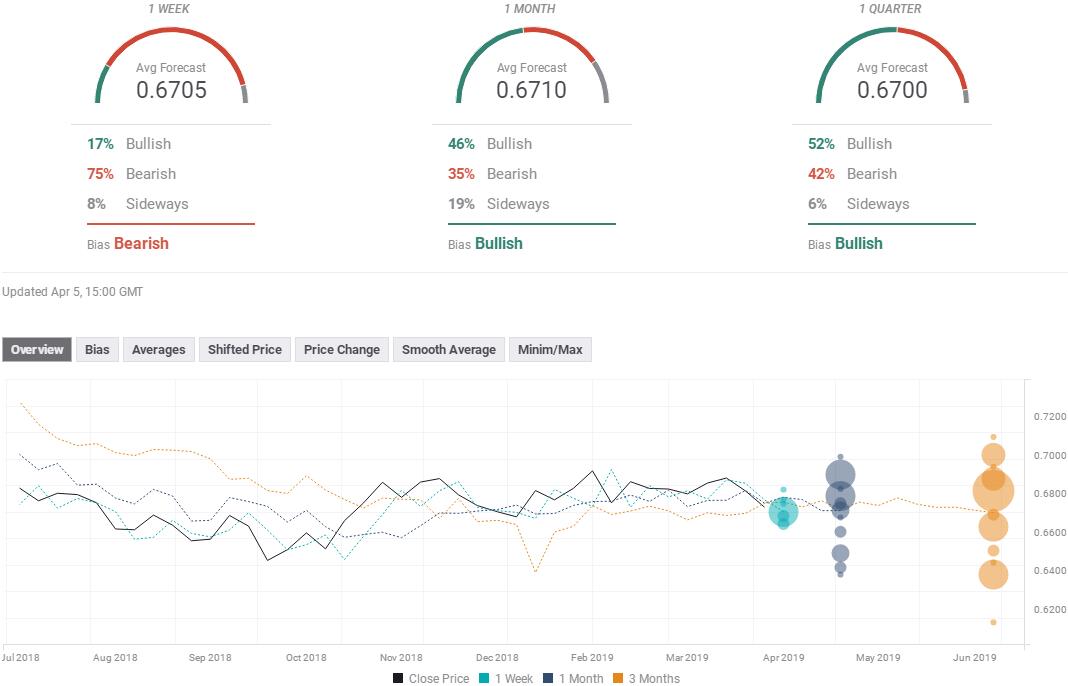1068x686 pixels.
Task: Click the largest orange bubble at Jun 2019
Action: [993, 491]
